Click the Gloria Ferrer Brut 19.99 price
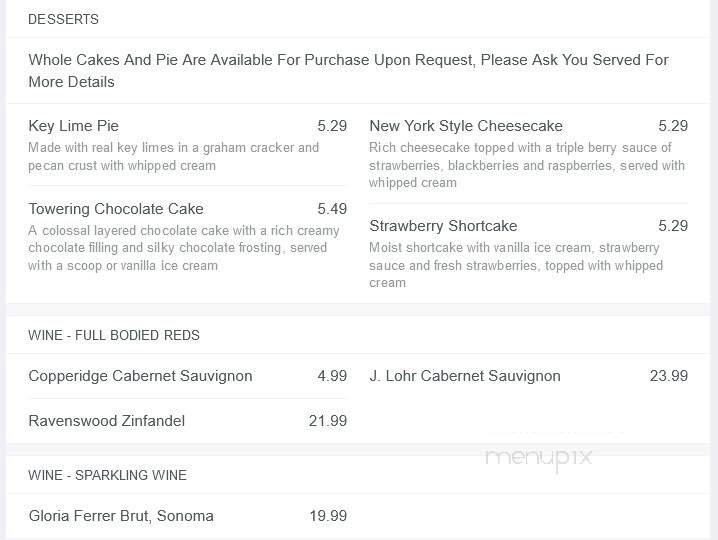 click(328, 516)
